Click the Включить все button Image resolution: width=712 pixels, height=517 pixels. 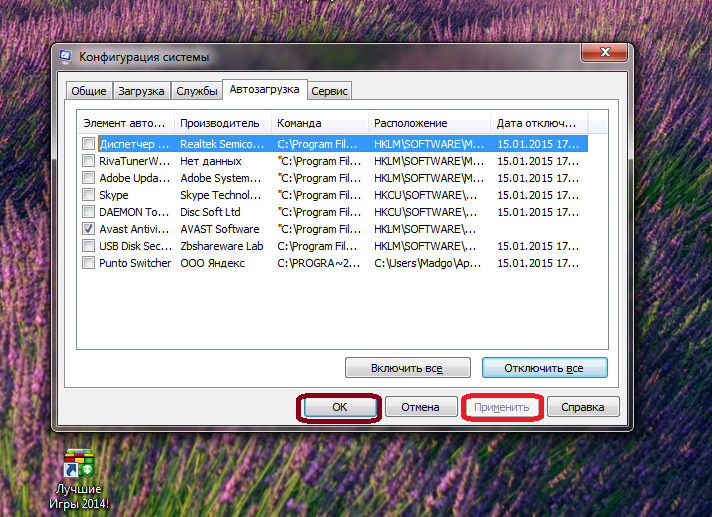[x=407, y=368]
